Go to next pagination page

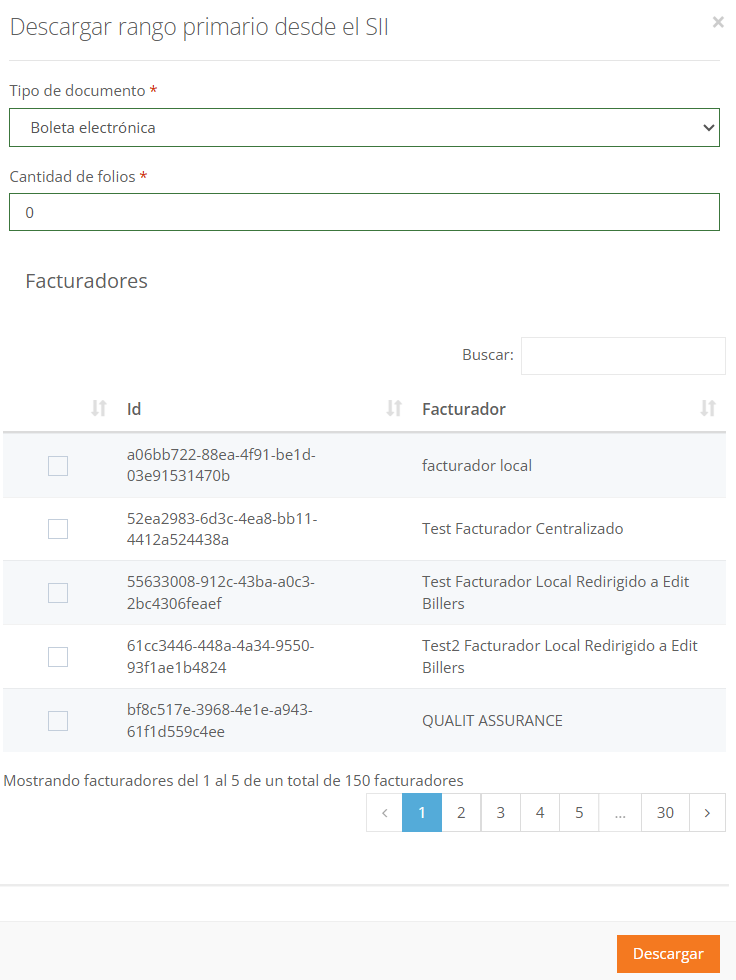707,812
